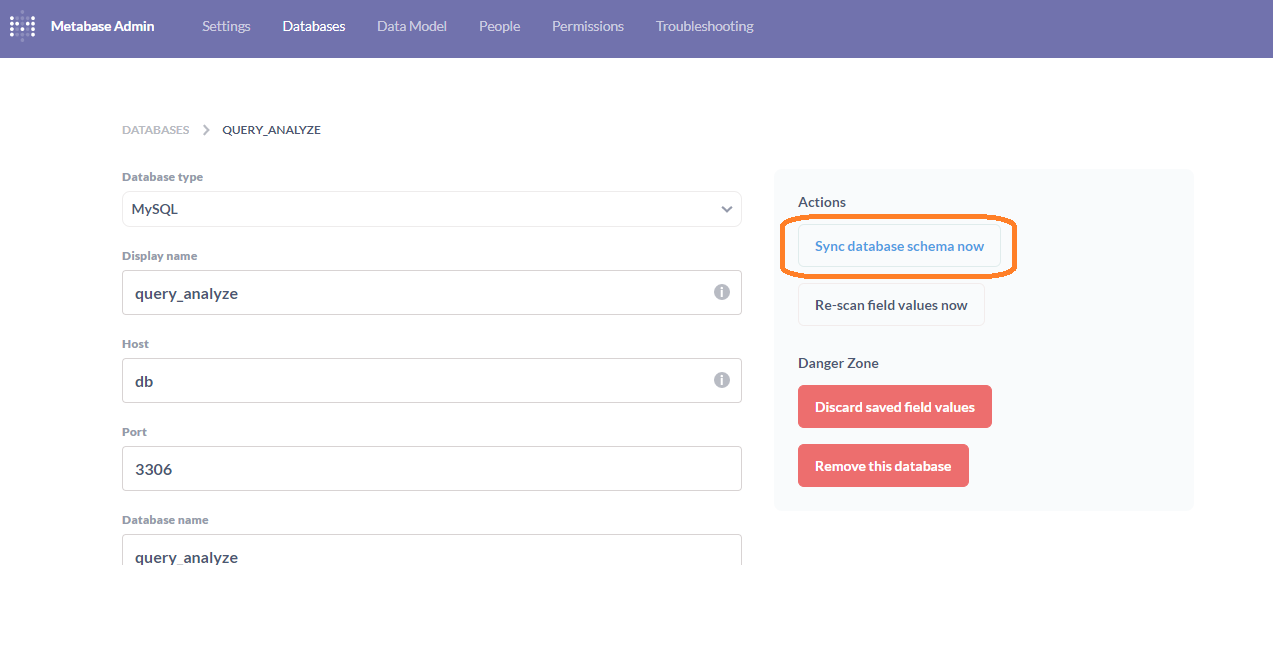This screenshot has height=648, width=1273.
Task: Click the Danger Zone heading
Action: [838, 363]
